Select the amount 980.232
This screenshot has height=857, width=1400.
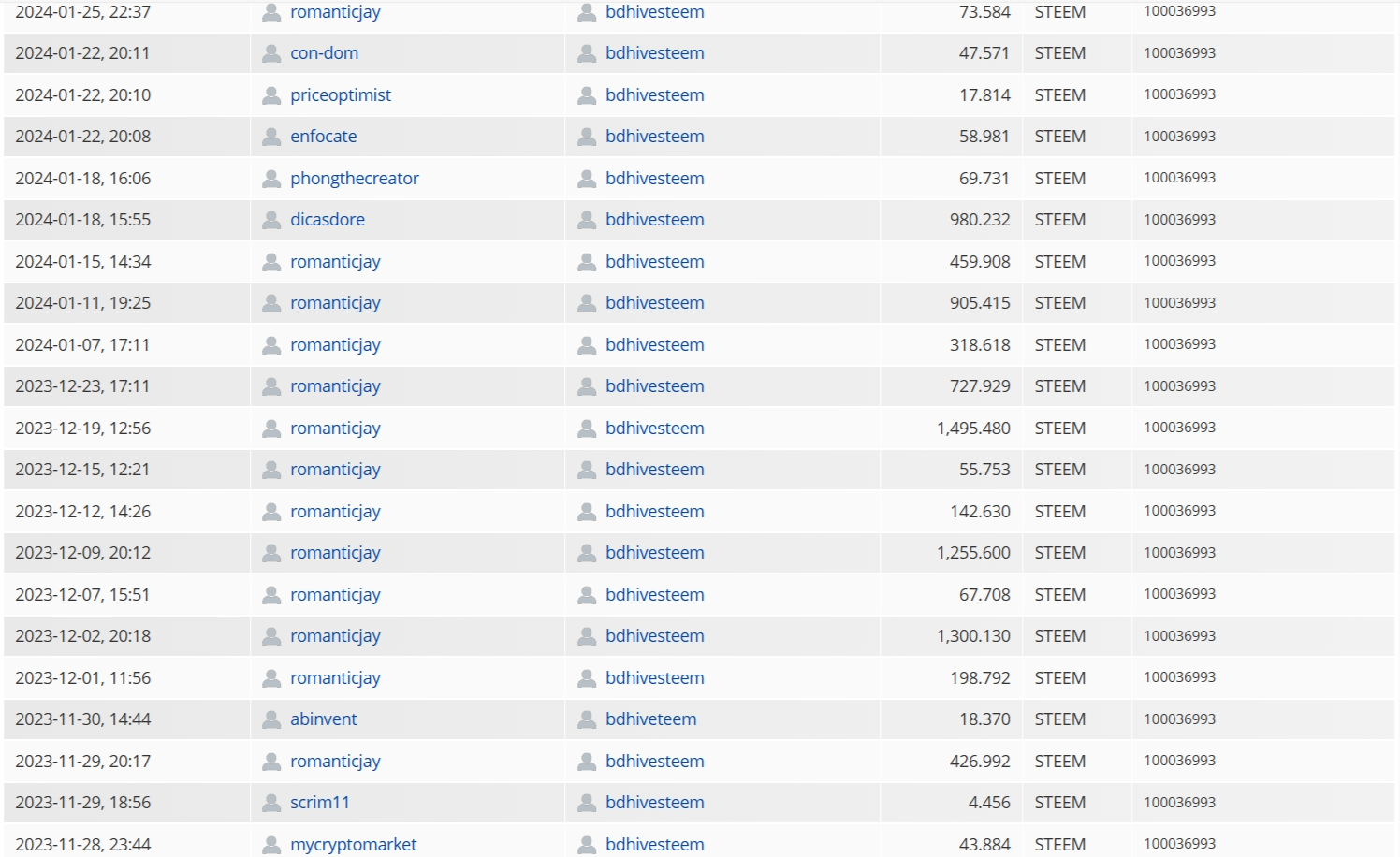pyautogui.click(x=980, y=220)
